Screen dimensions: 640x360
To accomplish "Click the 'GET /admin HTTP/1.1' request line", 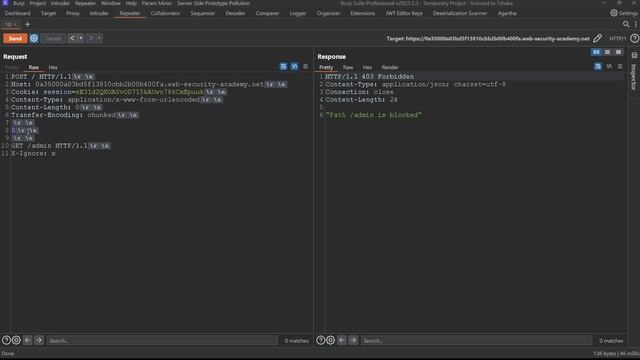I will point(49,146).
